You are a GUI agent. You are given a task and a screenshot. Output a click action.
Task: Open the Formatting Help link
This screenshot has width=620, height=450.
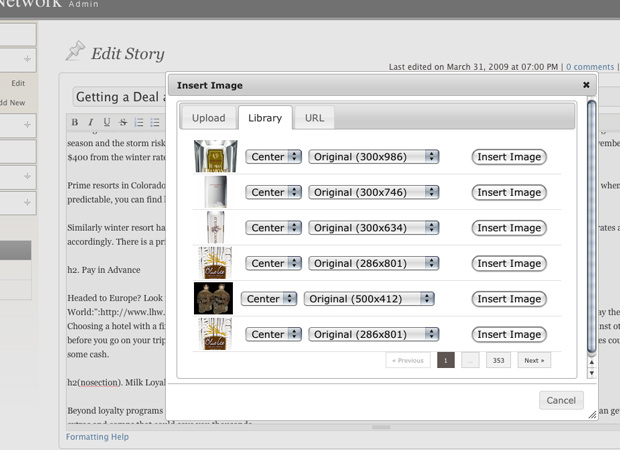(97, 437)
